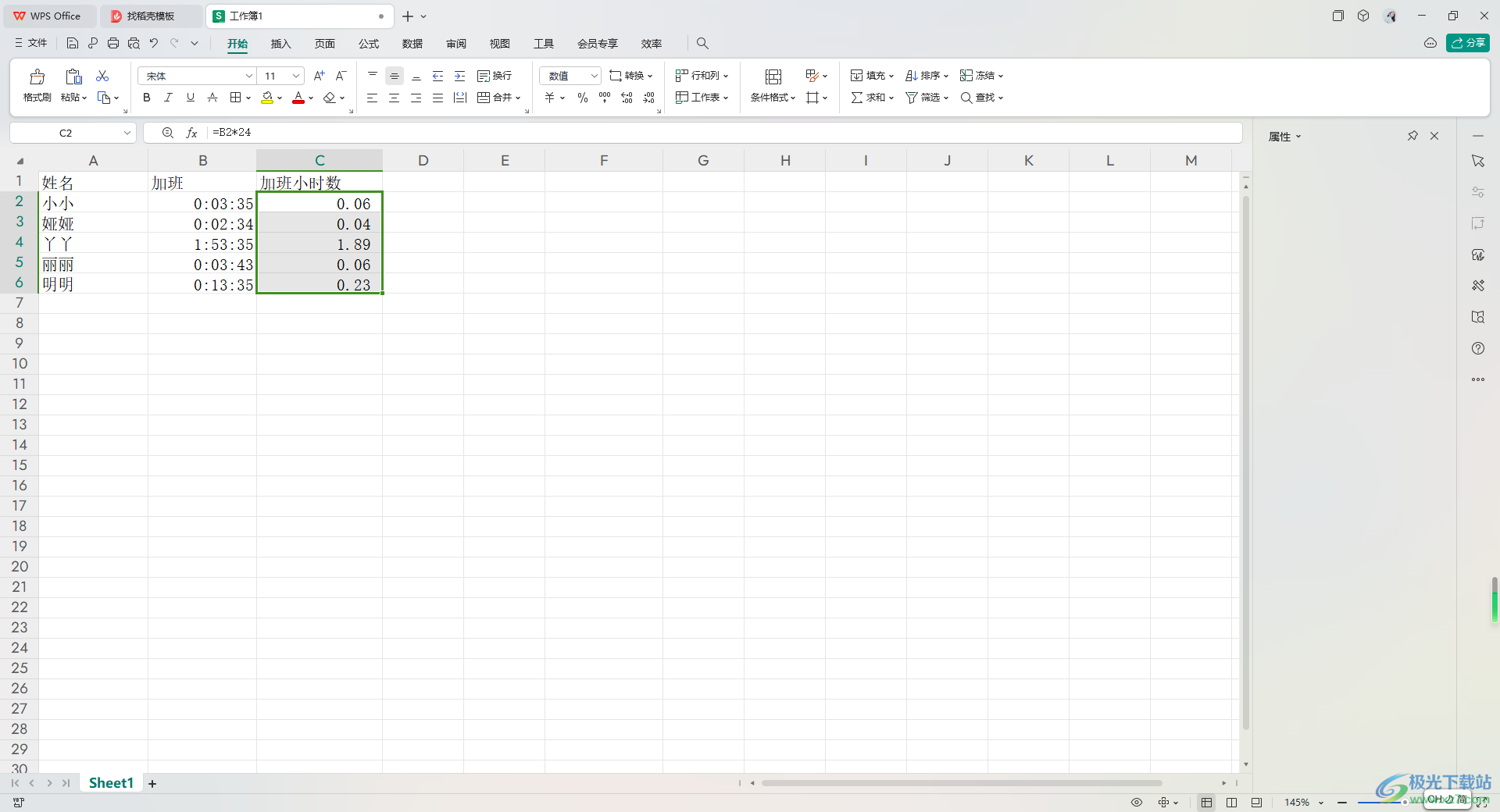Click the Undo arrow icon
The width and height of the screenshot is (1500, 812).
coord(154,43)
